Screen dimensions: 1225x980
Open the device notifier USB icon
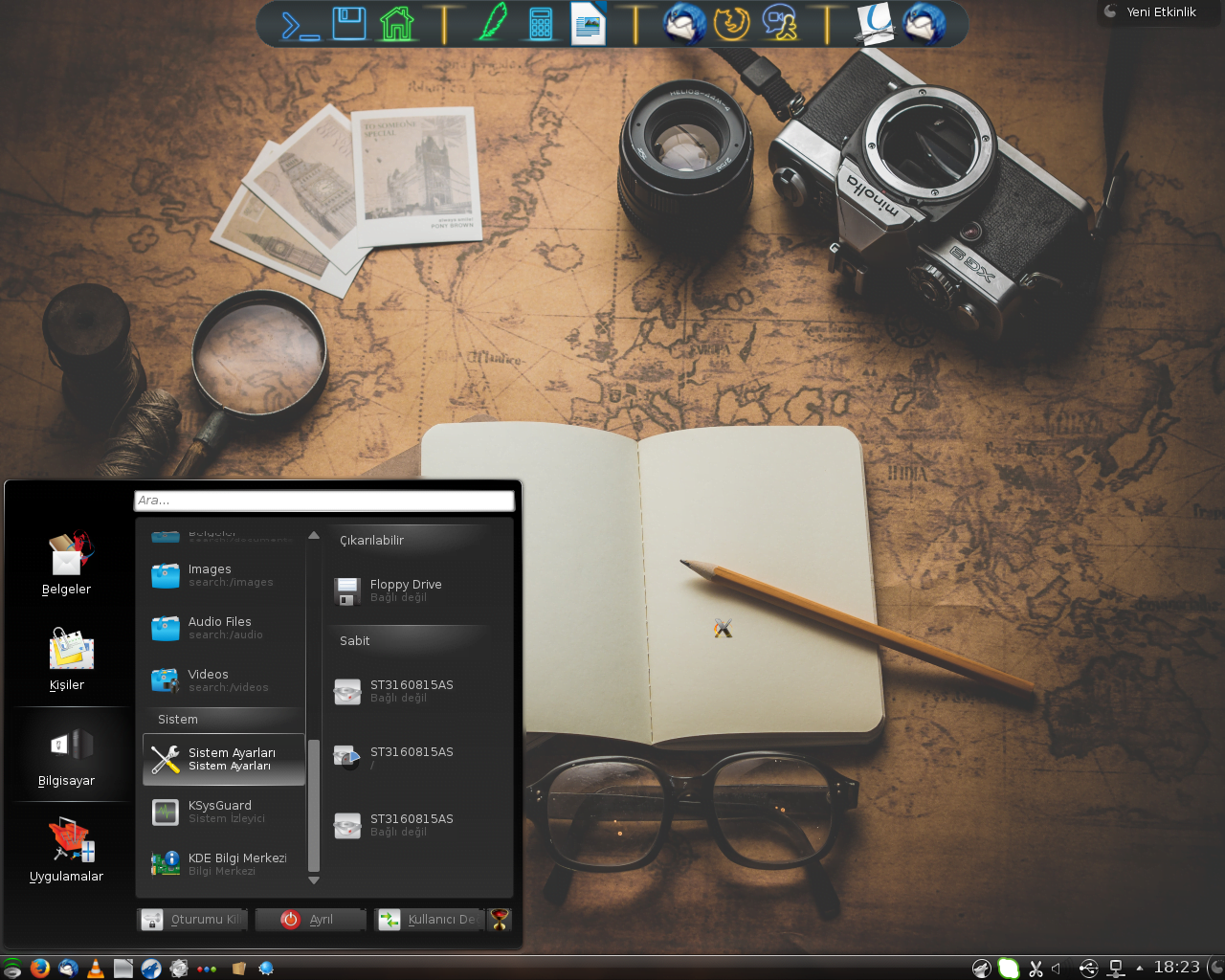tap(1088, 969)
